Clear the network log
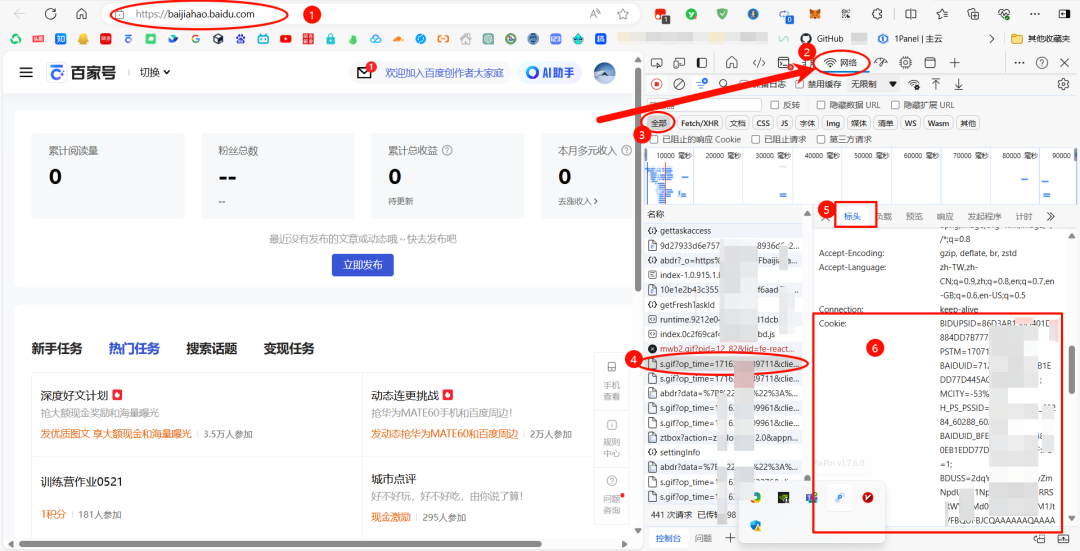This screenshot has height=551, width=1080. point(678,84)
